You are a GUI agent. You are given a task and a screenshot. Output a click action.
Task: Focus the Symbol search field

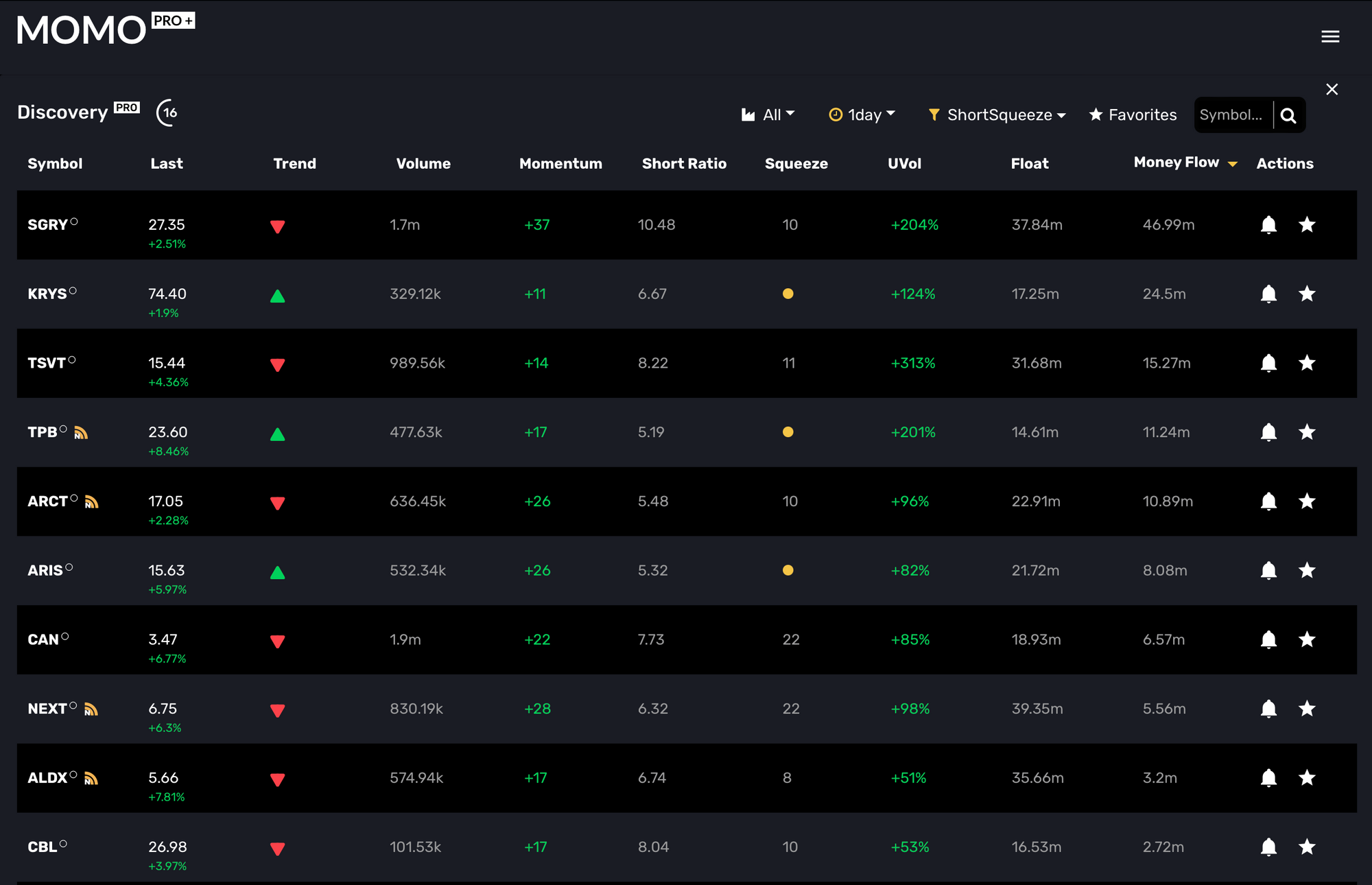coord(1232,115)
